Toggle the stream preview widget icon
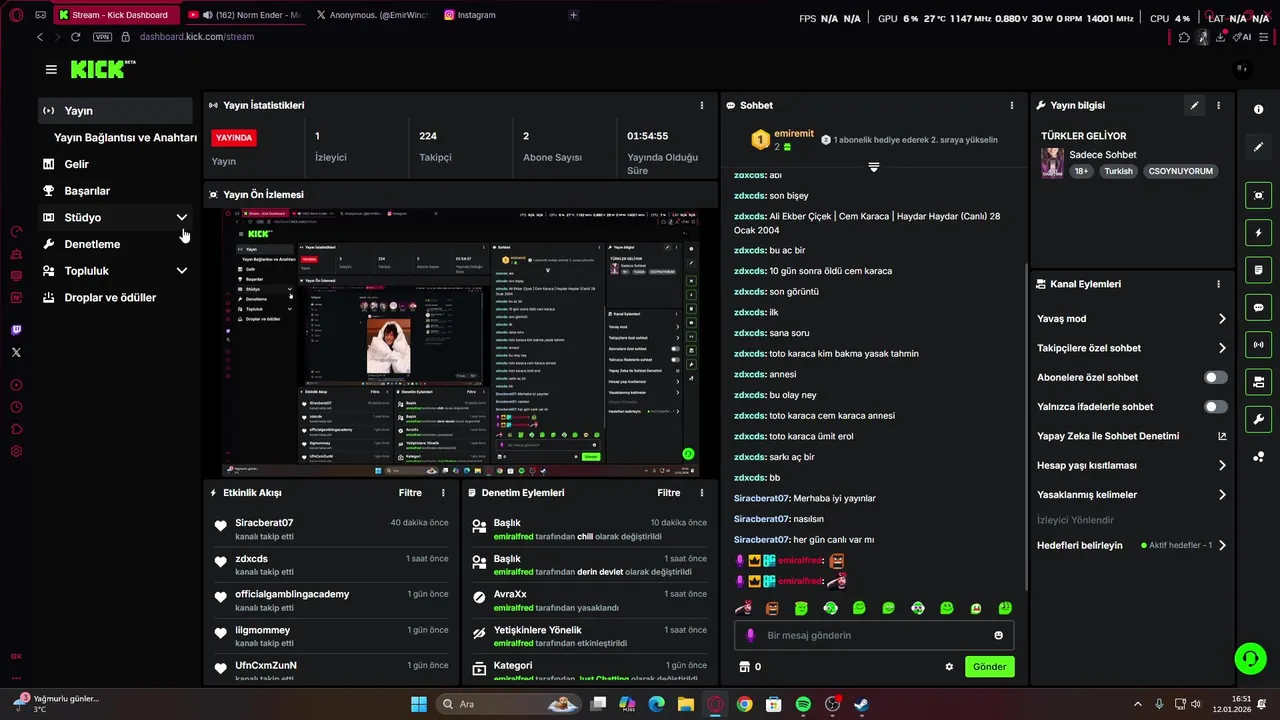 pos(1258,196)
